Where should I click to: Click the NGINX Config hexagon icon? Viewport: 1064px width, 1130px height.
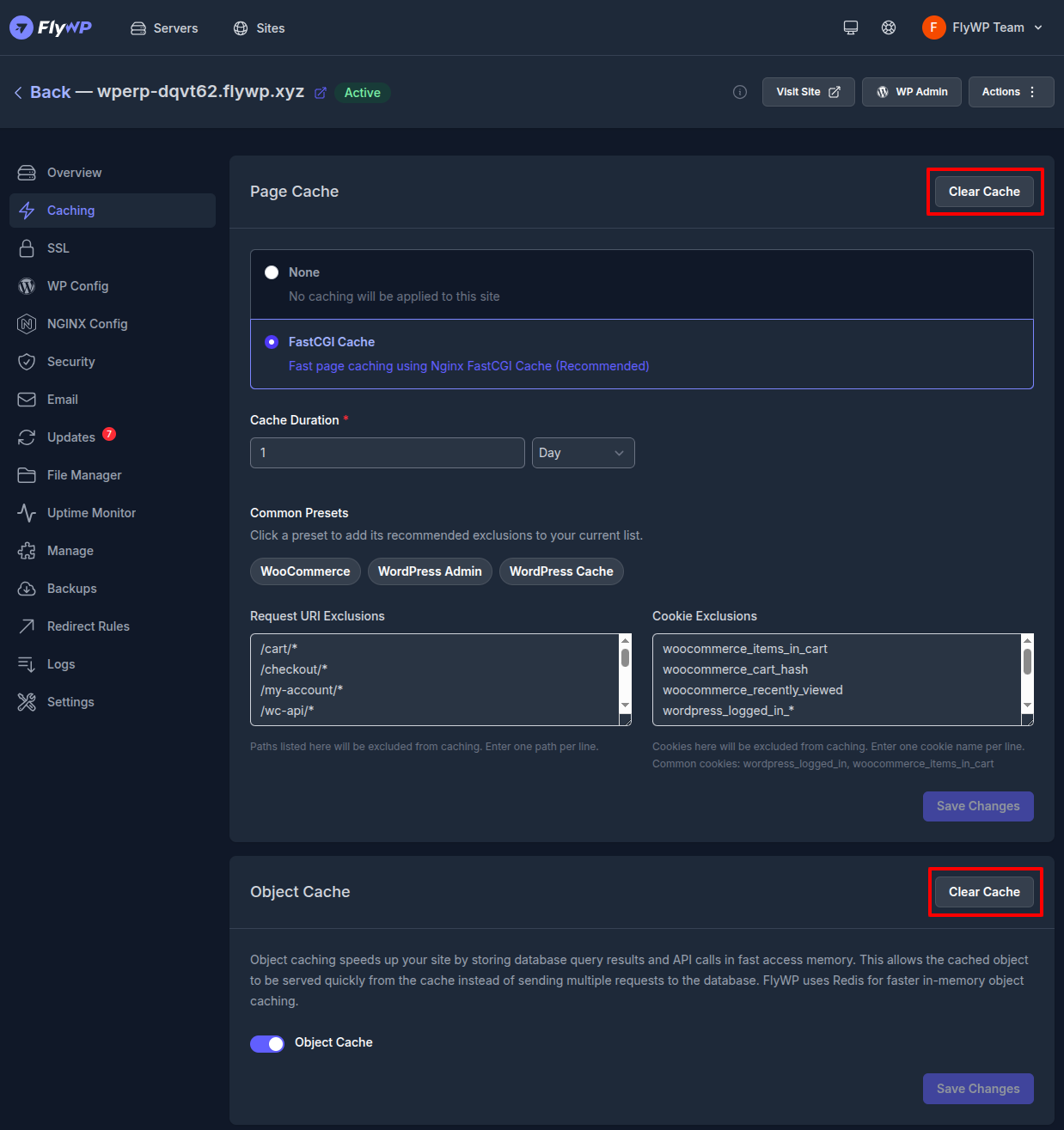tap(27, 324)
